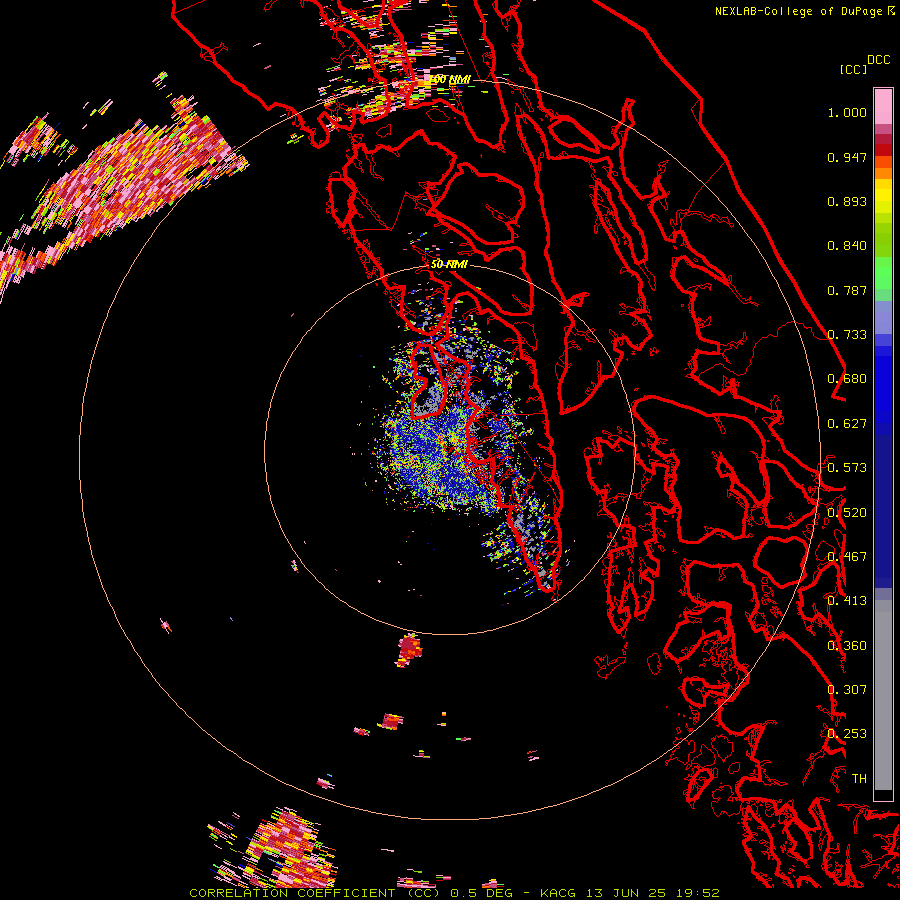The height and width of the screenshot is (900, 900).
Task: Click the 0.253 legend value
Action: click(x=847, y=734)
